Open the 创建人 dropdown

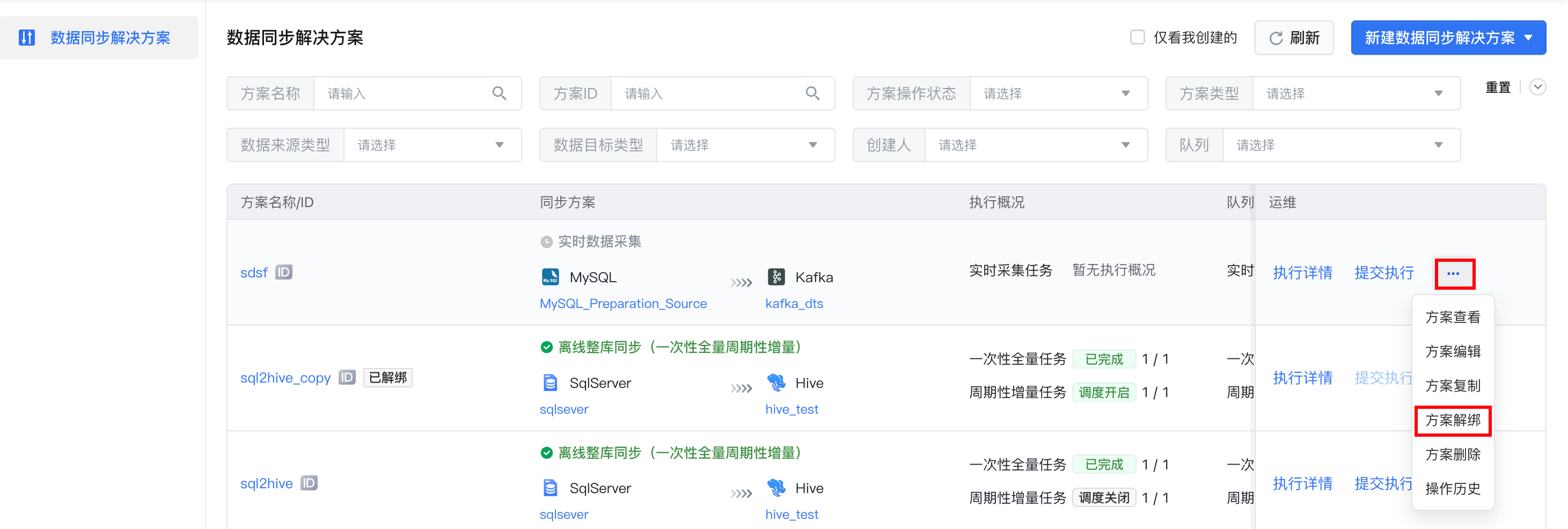[x=1036, y=145]
